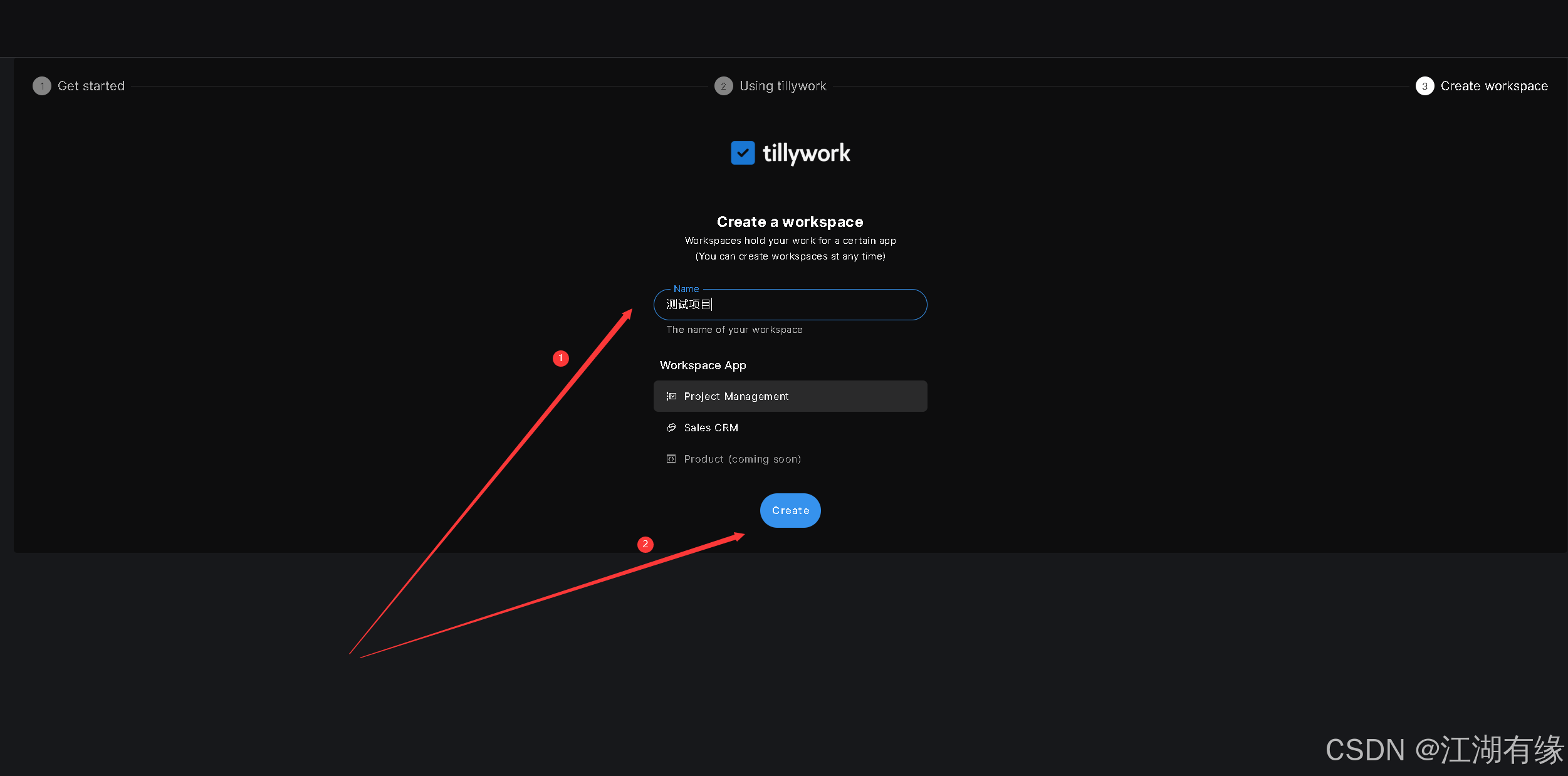Select the Sales CRM workspace option
Image resolution: width=1568 pixels, height=776 pixels.
click(x=711, y=427)
